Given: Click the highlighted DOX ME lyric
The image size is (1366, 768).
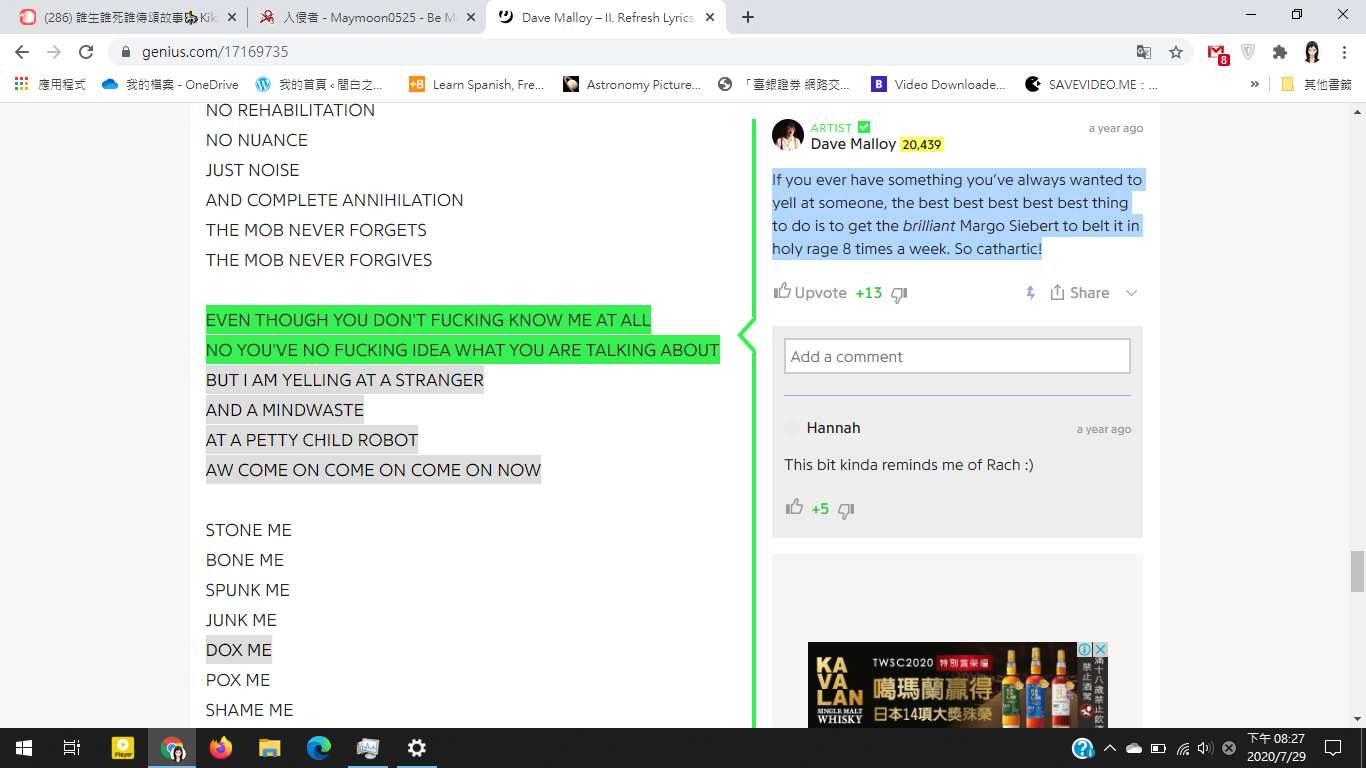Looking at the screenshot, I should coord(239,650).
